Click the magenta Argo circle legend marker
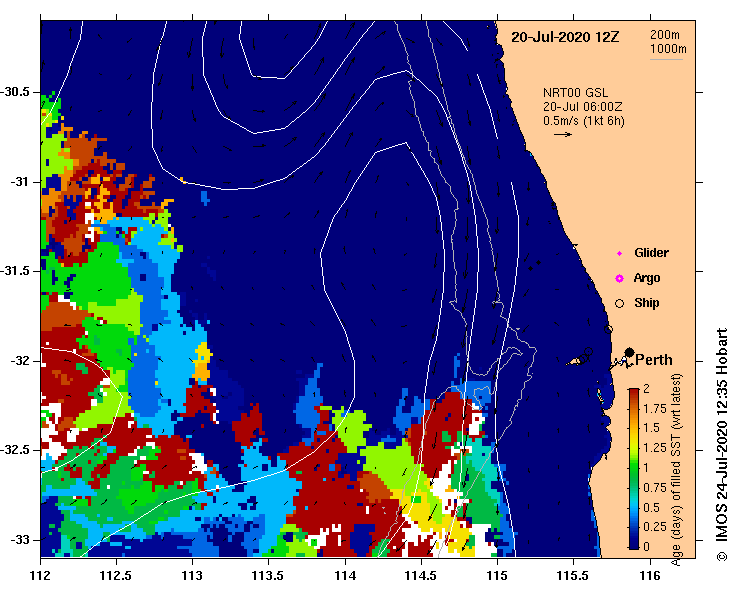The image size is (739, 592). (619, 279)
